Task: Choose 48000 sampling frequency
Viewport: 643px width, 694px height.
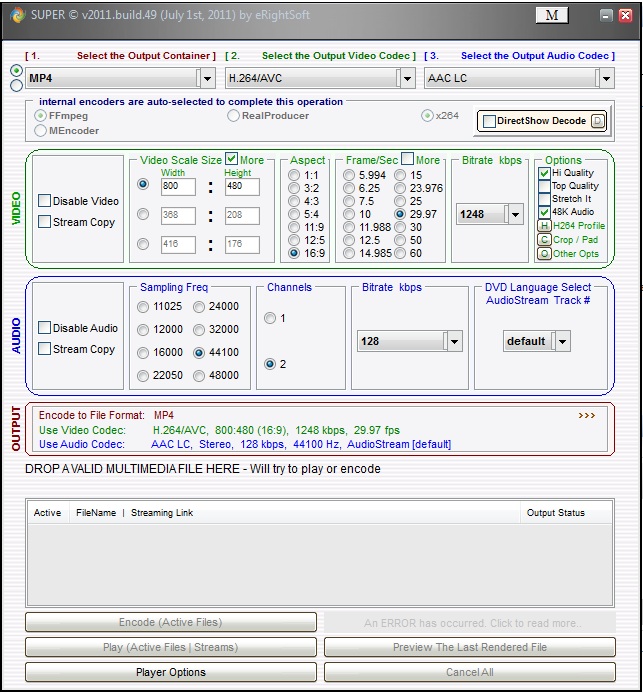Action: click(x=199, y=376)
